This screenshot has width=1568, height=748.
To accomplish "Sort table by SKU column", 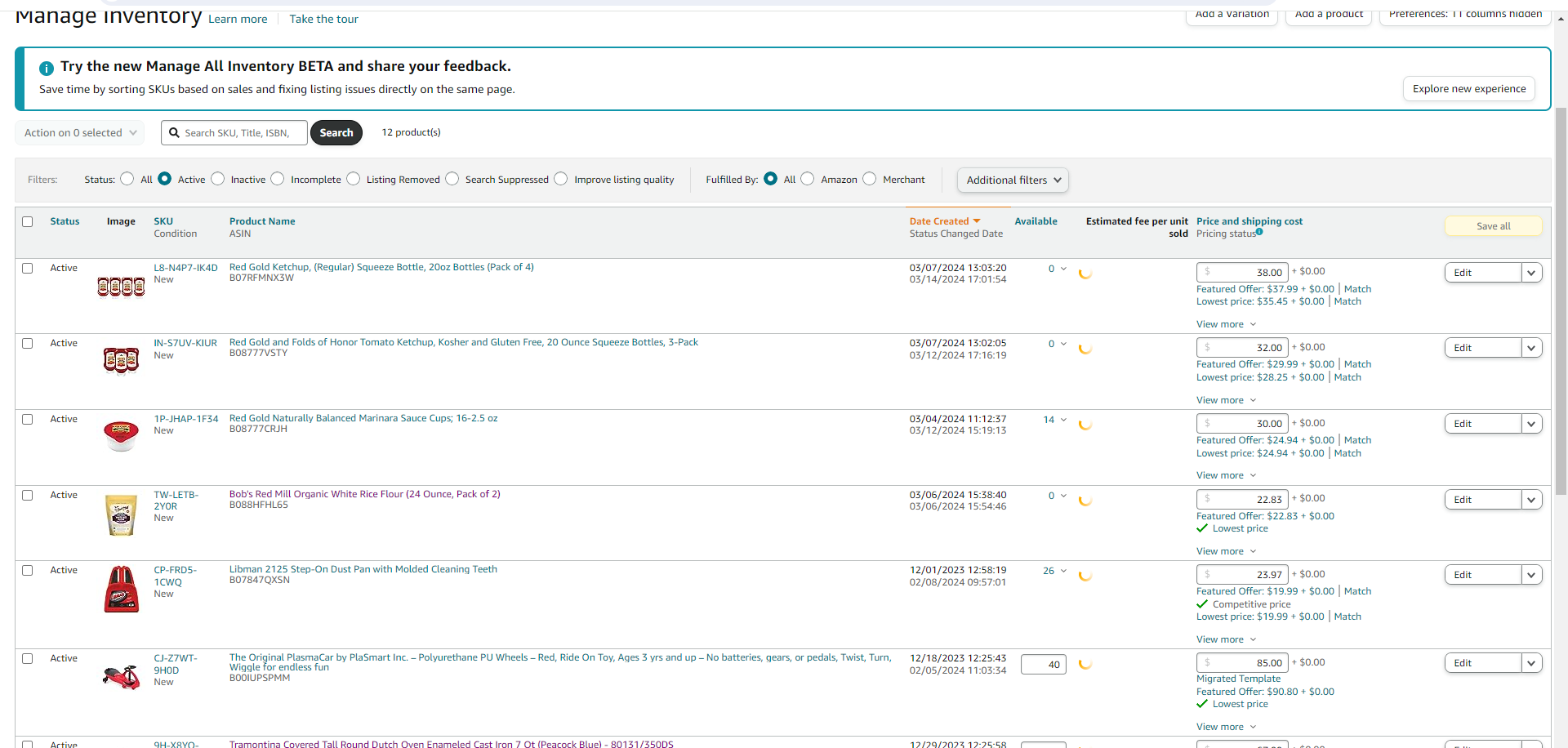I will [163, 221].
